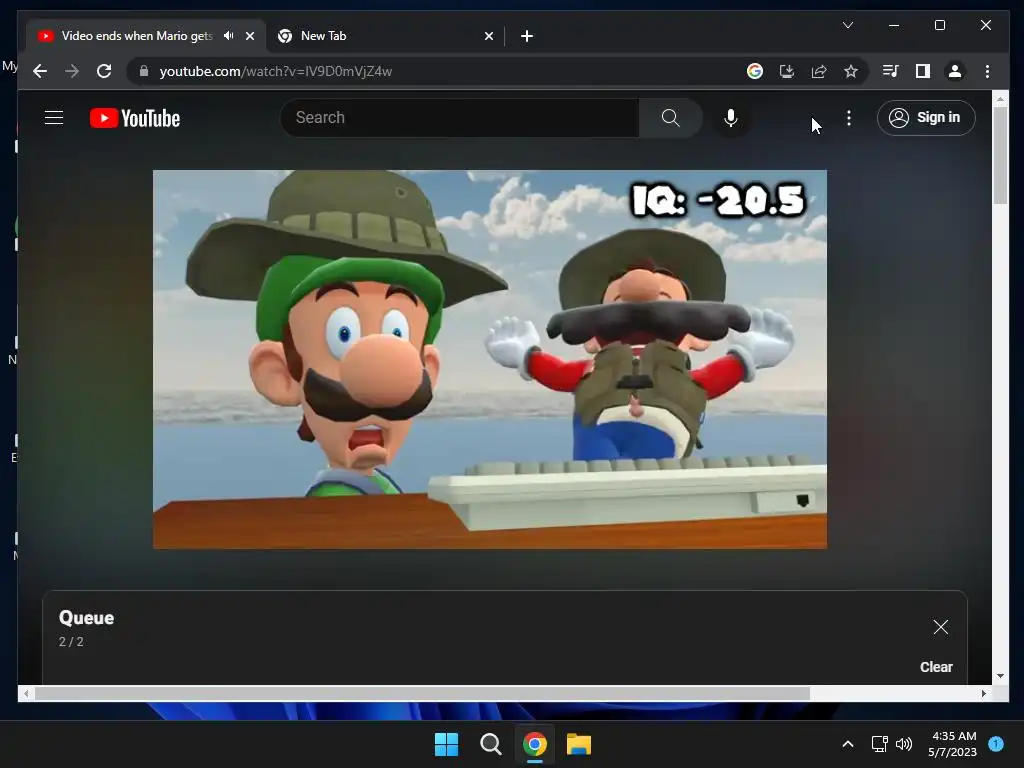Start voice search with microphone icon
Screen dimensions: 1024x768
731,118
